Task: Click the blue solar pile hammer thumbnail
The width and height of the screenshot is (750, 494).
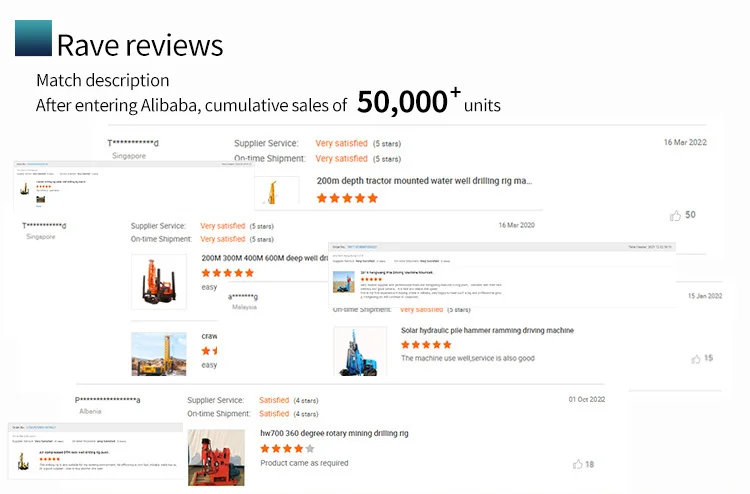Action: (x=360, y=352)
